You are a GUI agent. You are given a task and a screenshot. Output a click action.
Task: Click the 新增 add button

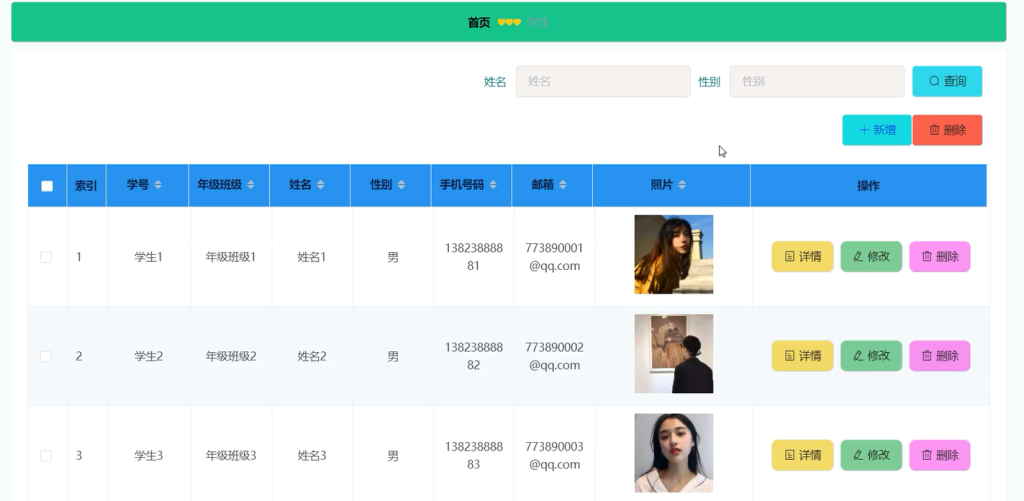876,130
